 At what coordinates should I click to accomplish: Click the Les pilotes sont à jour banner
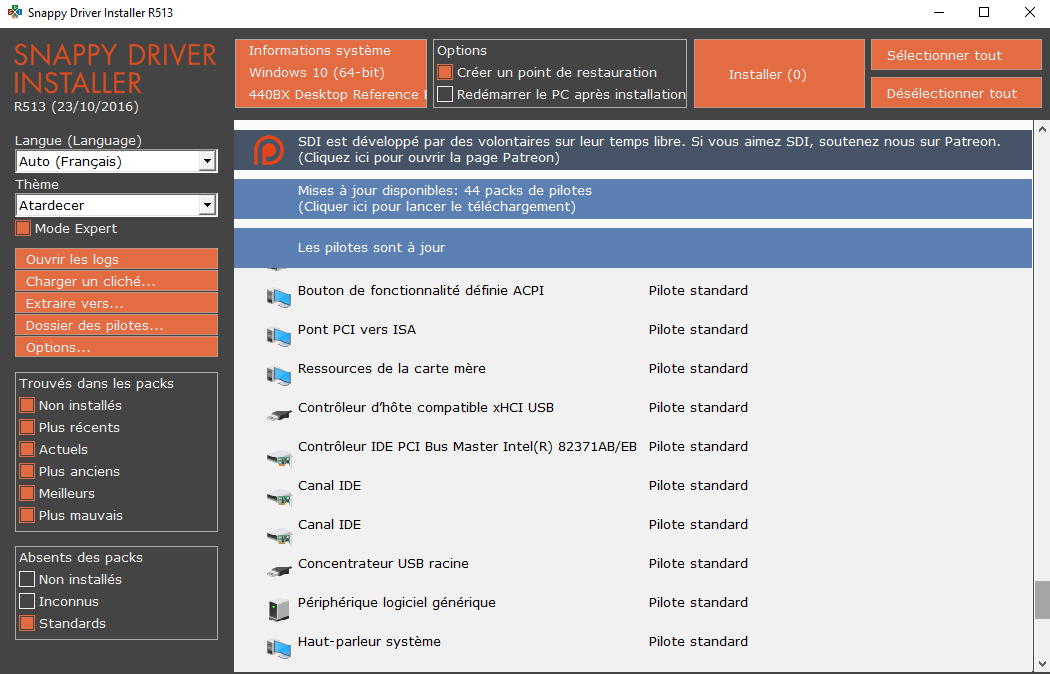pyautogui.click(x=633, y=248)
